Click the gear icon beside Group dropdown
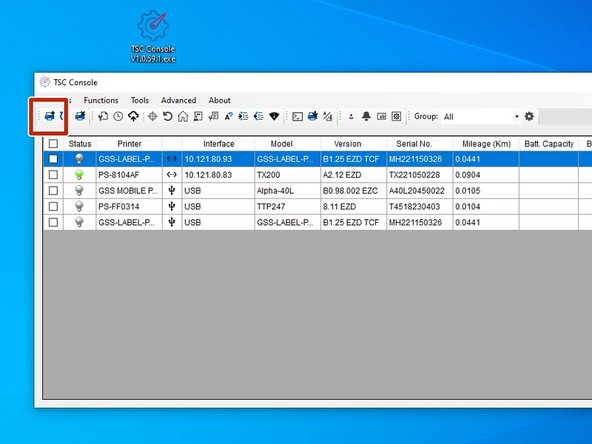This screenshot has width=592, height=444. click(529, 116)
